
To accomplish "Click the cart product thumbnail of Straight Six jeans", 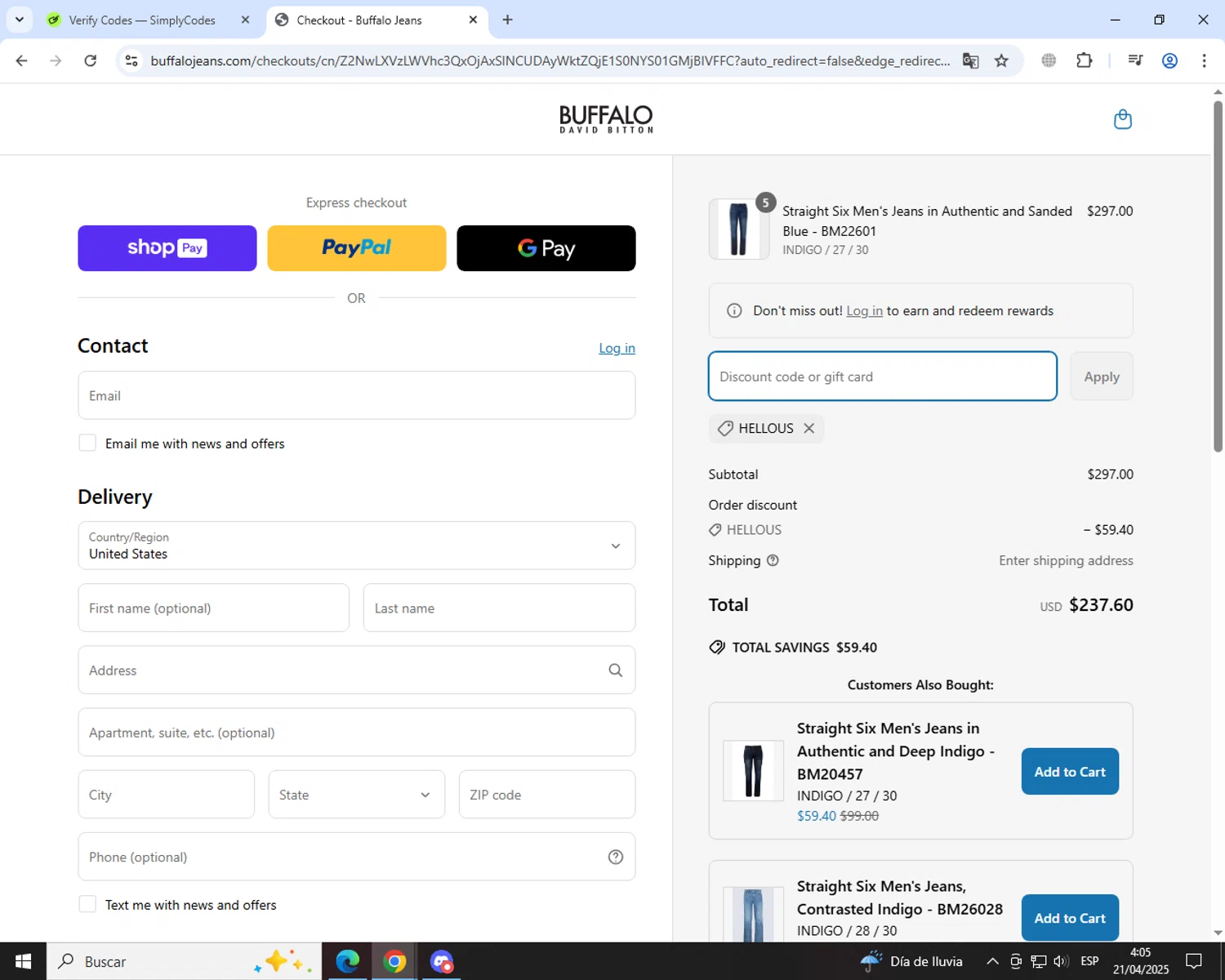I will click(x=739, y=229).
